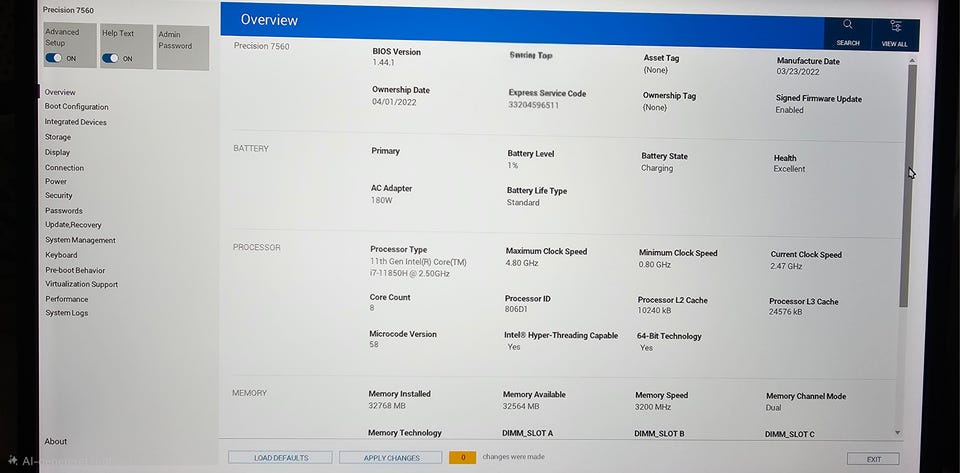The width and height of the screenshot is (960, 473).
Task: Click Manufacture Date 03/23/2022
Action: pos(798,72)
